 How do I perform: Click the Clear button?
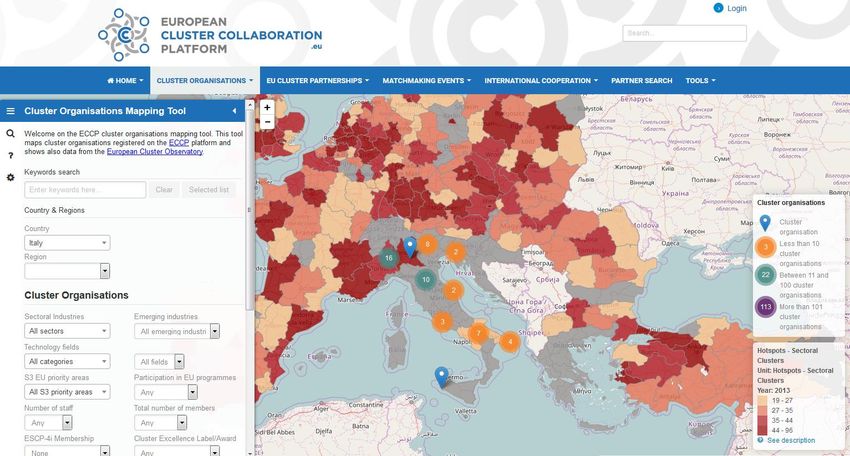[x=164, y=190]
